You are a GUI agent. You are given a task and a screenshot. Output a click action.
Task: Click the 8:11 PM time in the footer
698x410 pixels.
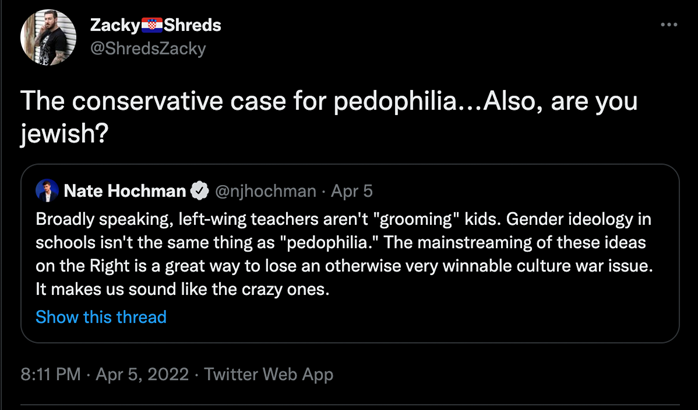click(x=52, y=375)
